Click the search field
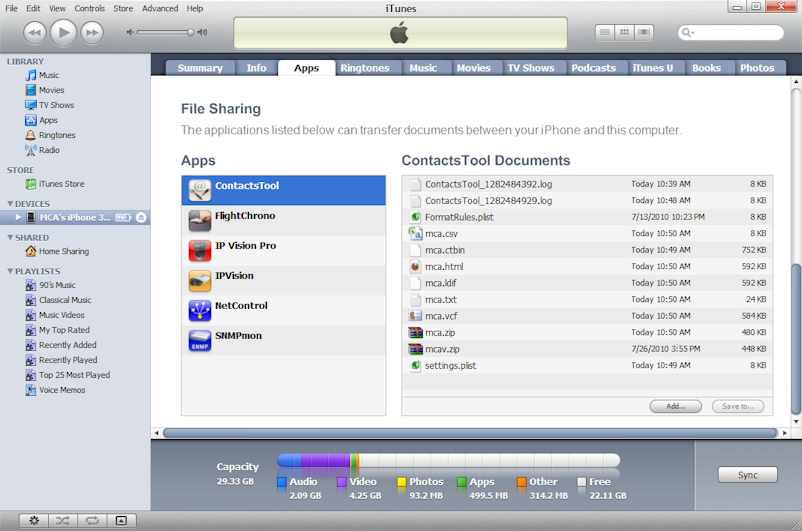 (x=731, y=33)
